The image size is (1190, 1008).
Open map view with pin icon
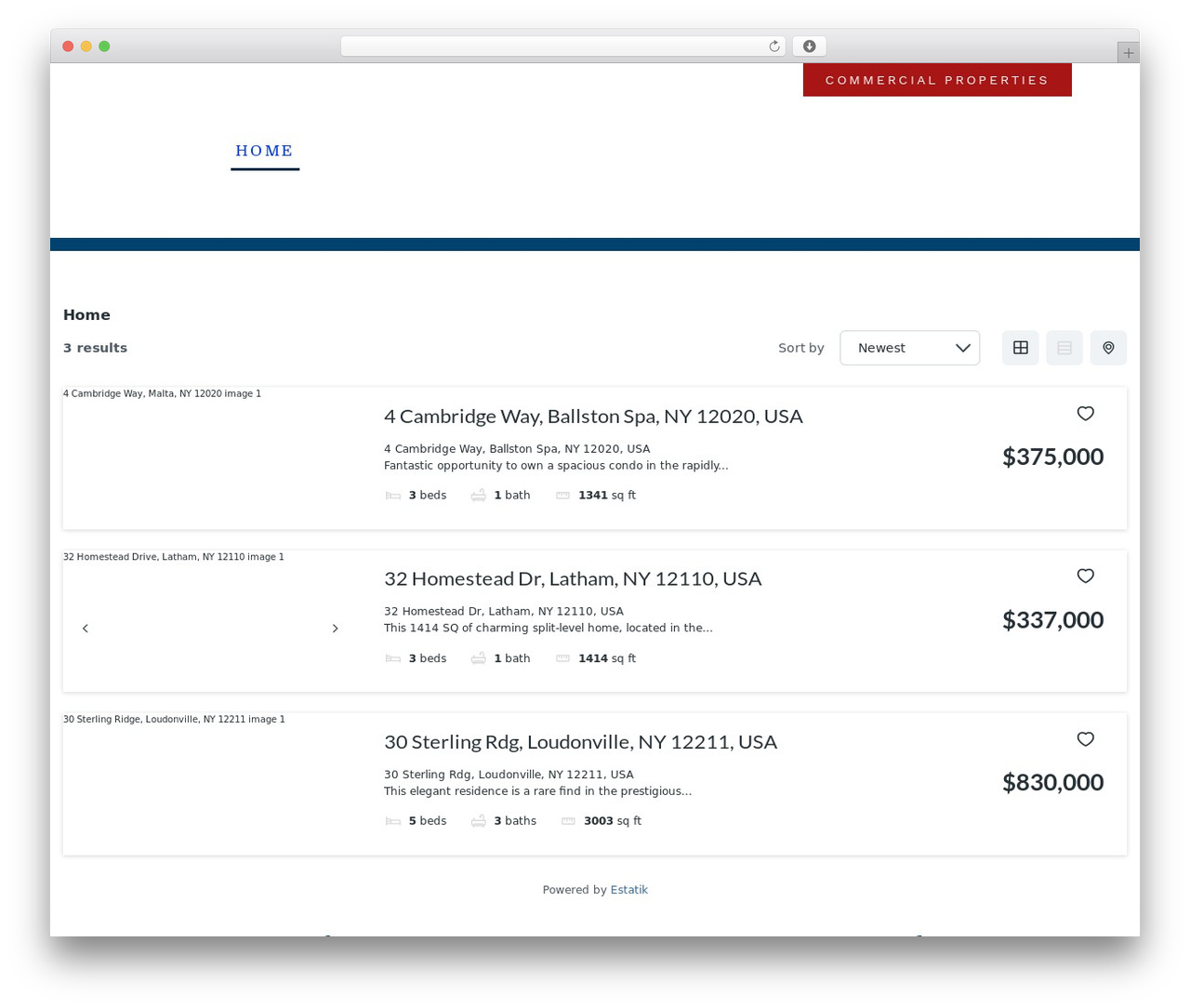[x=1108, y=348]
